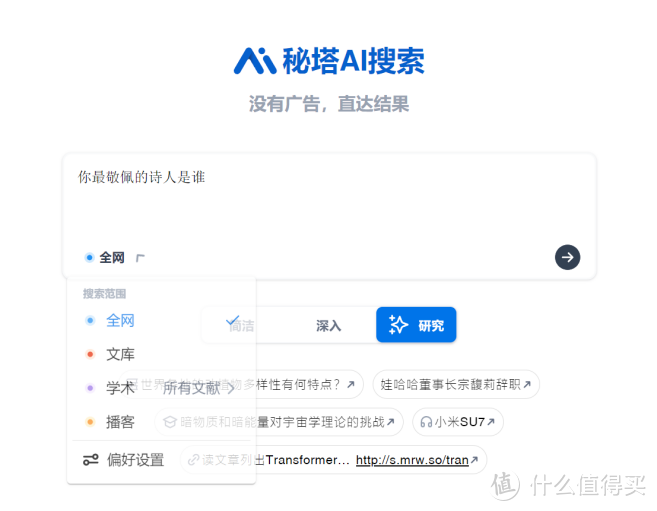The width and height of the screenshot is (657, 511).
Task: Click the purple dot next to 学术
Action: pos(90,388)
